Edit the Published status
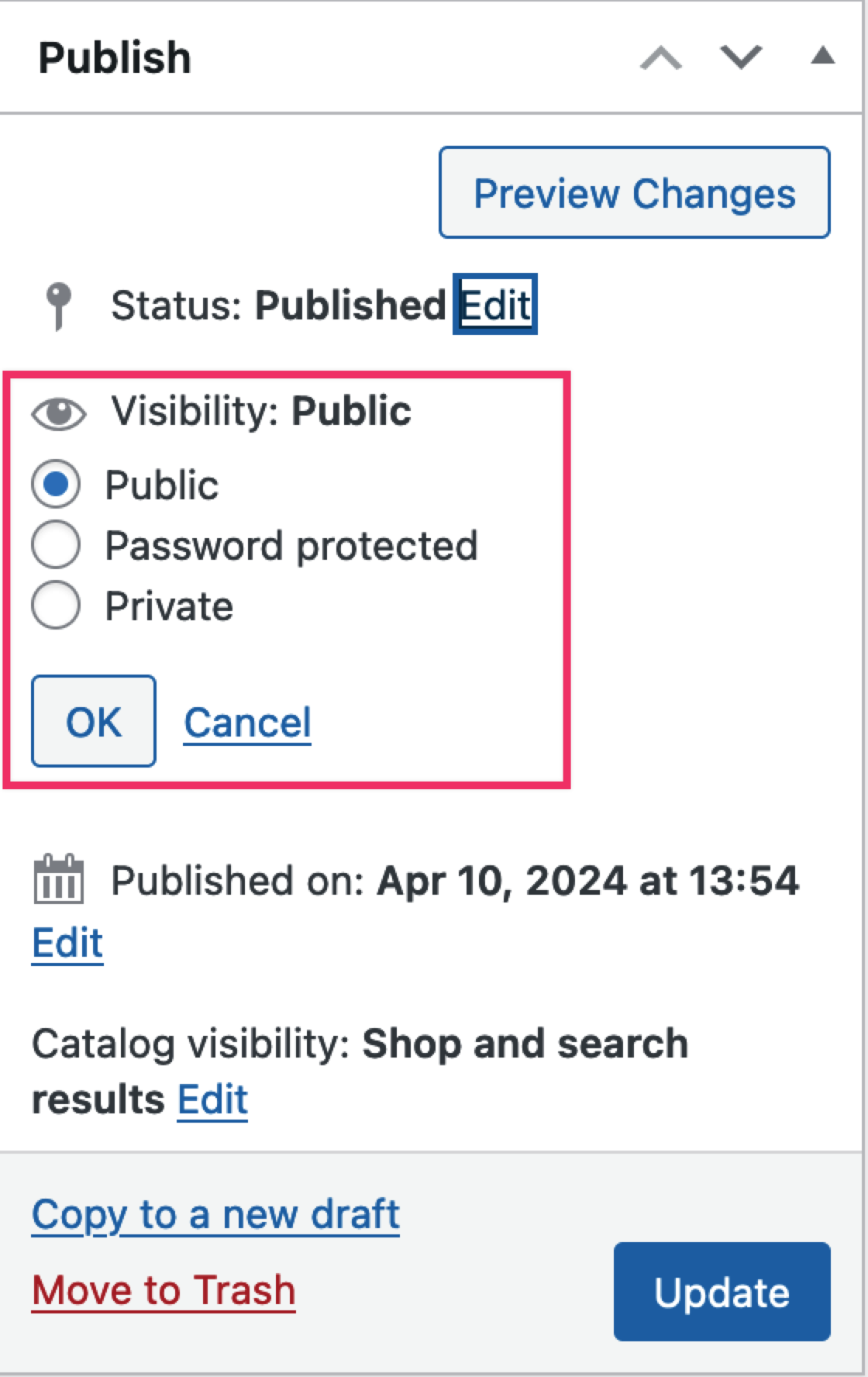This screenshot has width=868, height=1377. click(495, 305)
